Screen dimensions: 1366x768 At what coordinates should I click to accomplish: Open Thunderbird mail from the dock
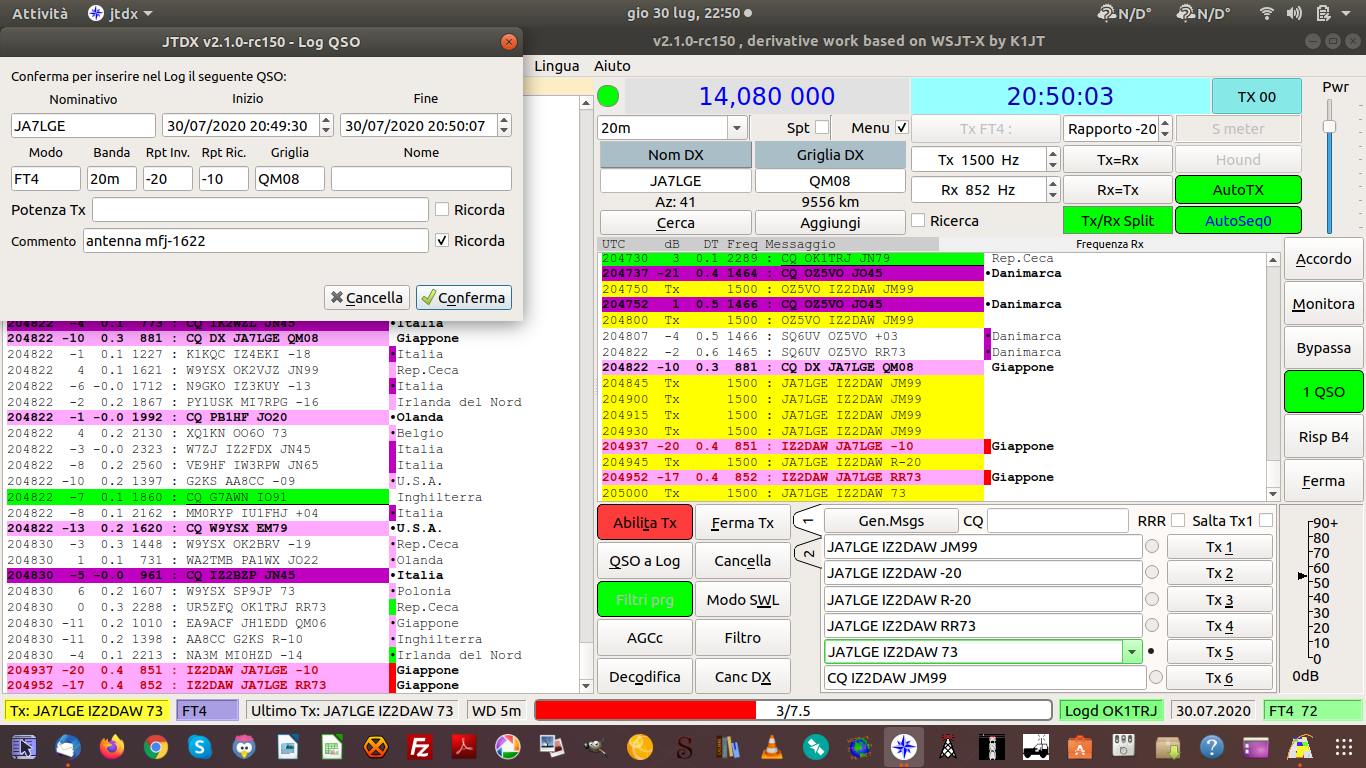point(68,746)
